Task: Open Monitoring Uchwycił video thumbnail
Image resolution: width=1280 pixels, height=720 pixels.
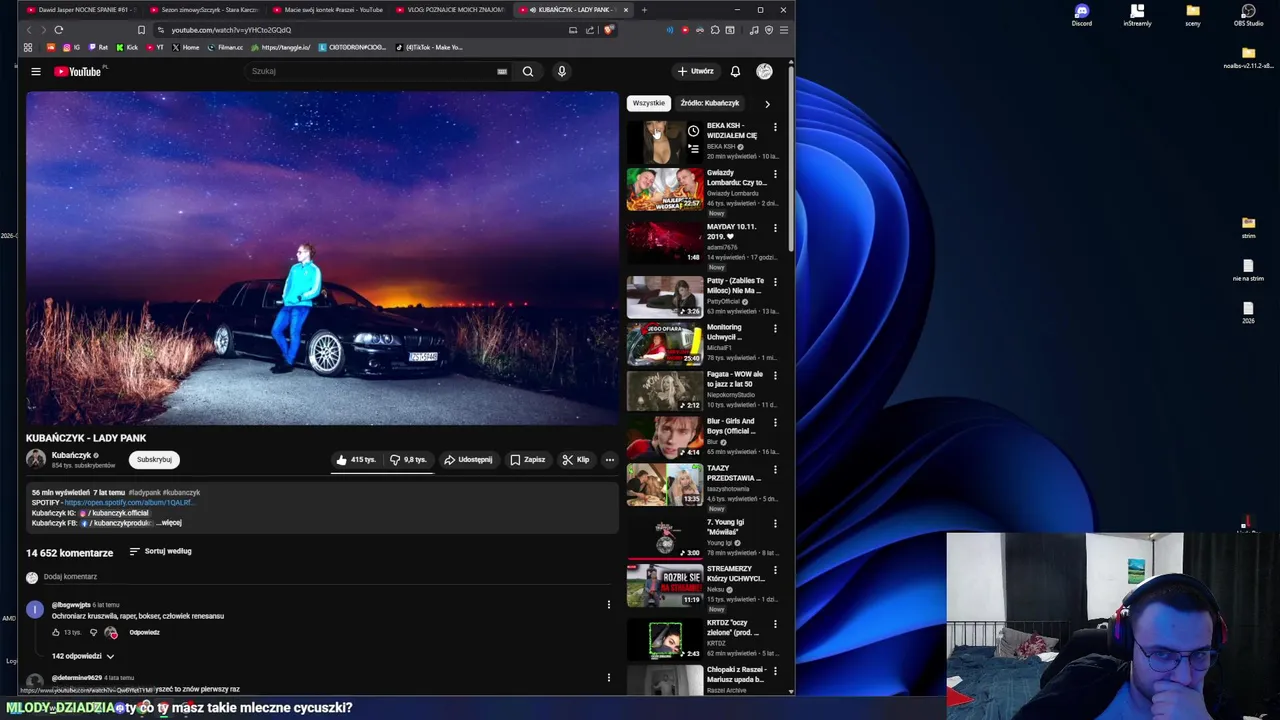Action: tap(665, 344)
